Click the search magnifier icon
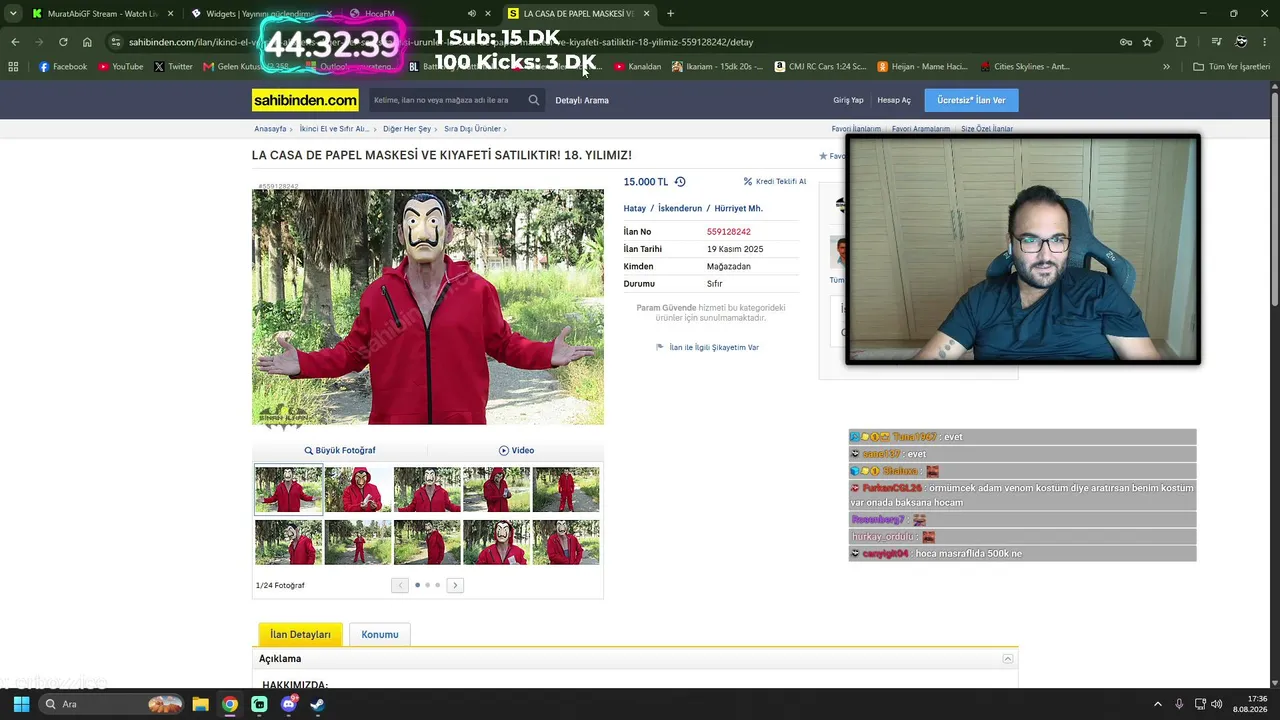1280x720 pixels. point(534,100)
